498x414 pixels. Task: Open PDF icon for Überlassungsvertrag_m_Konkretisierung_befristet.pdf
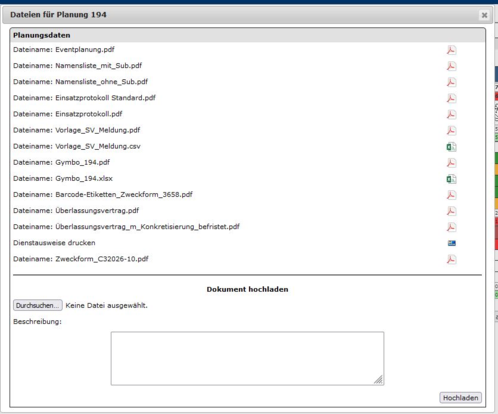451,227
